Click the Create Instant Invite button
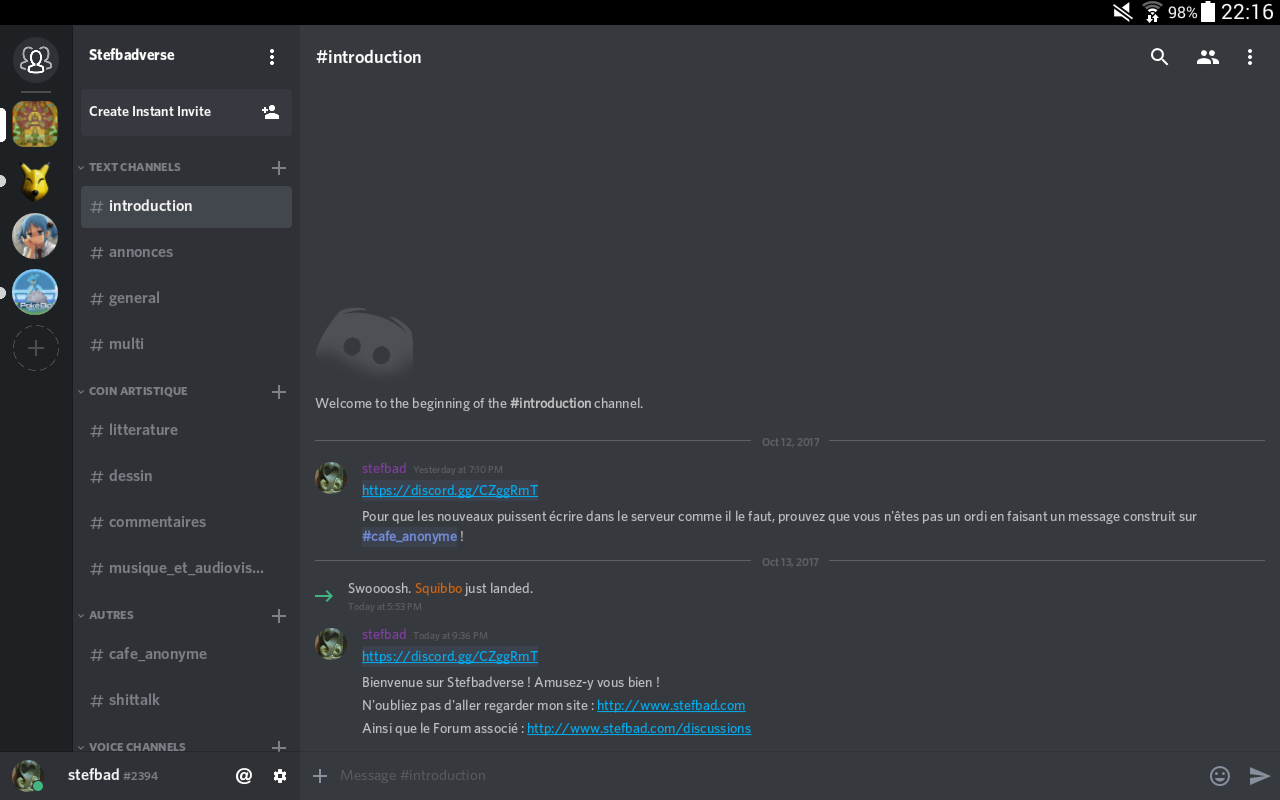This screenshot has width=1280, height=800. pos(186,112)
